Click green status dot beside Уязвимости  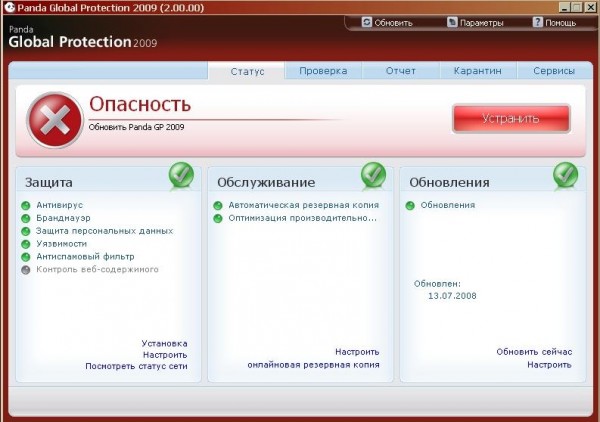tap(26, 244)
